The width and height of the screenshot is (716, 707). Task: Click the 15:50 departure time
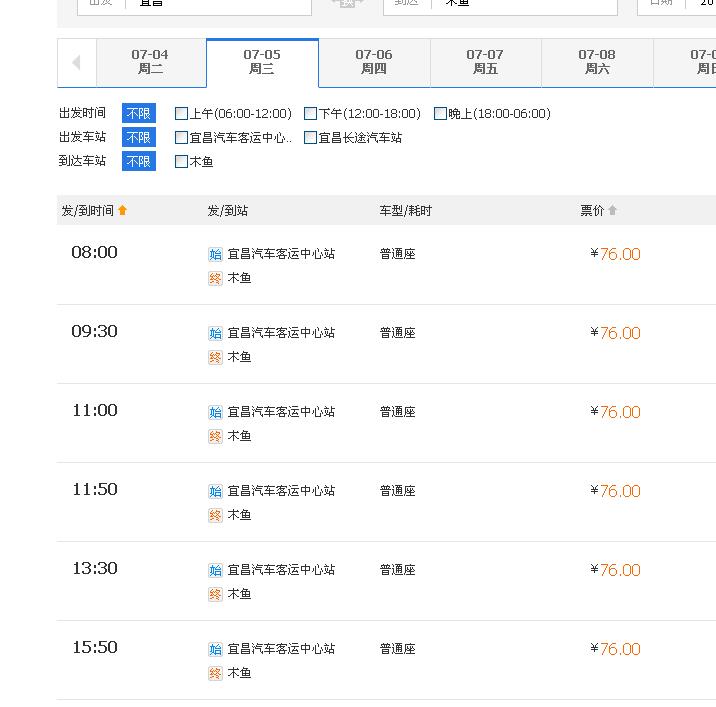95,648
